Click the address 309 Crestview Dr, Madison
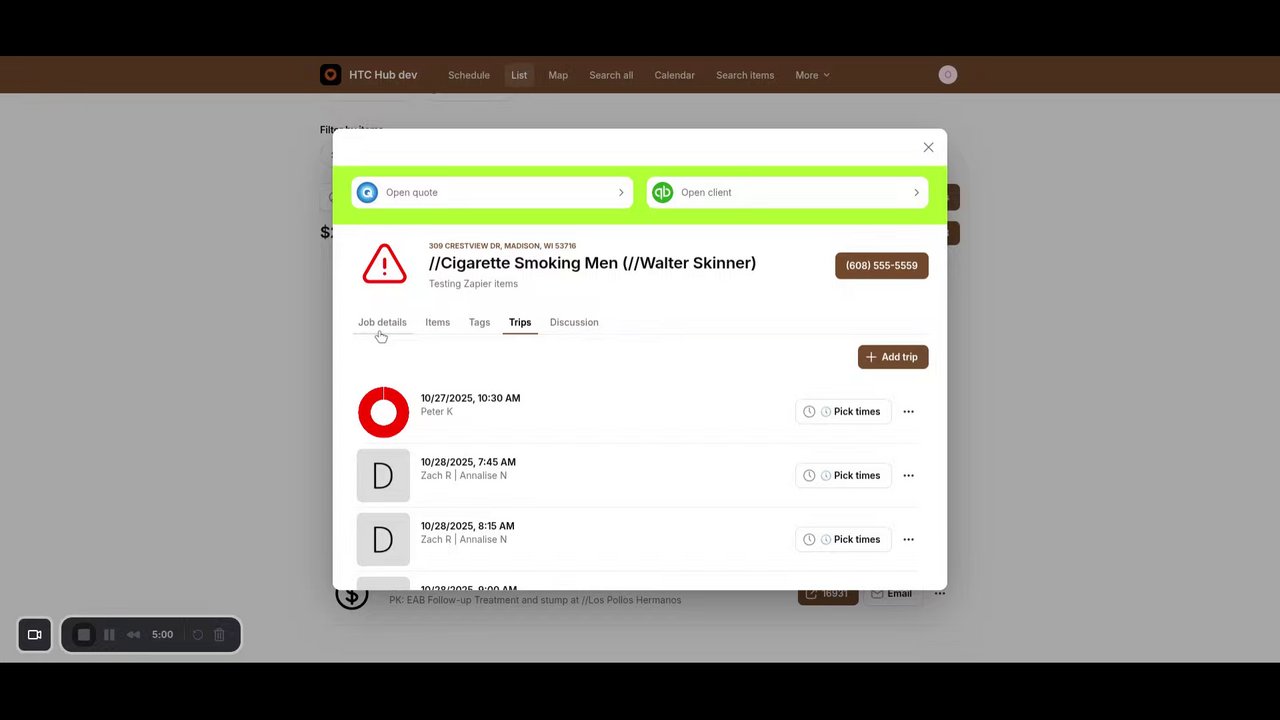 [x=502, y=246]
